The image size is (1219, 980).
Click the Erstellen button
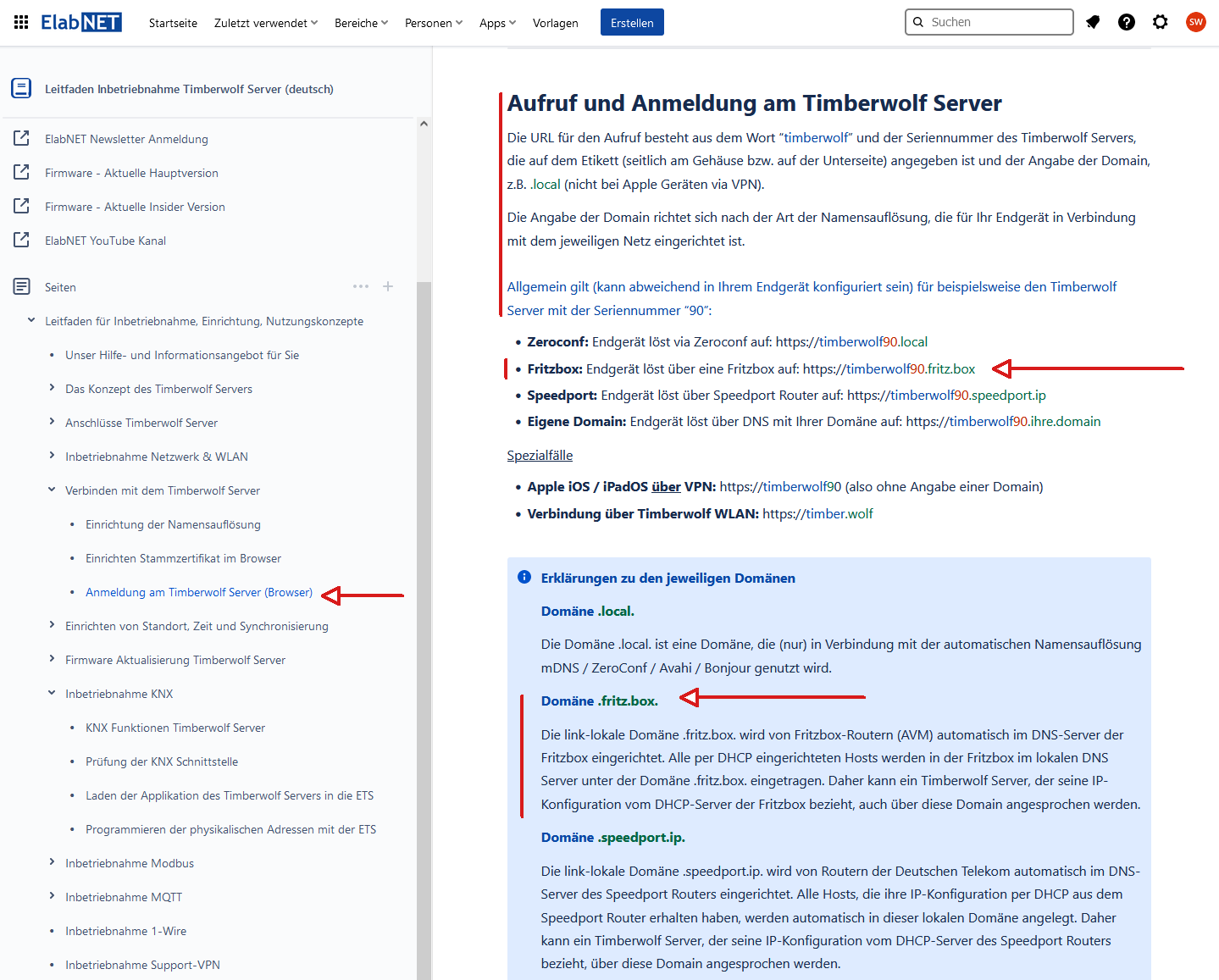pyautogui.click(x=632, y=23)
